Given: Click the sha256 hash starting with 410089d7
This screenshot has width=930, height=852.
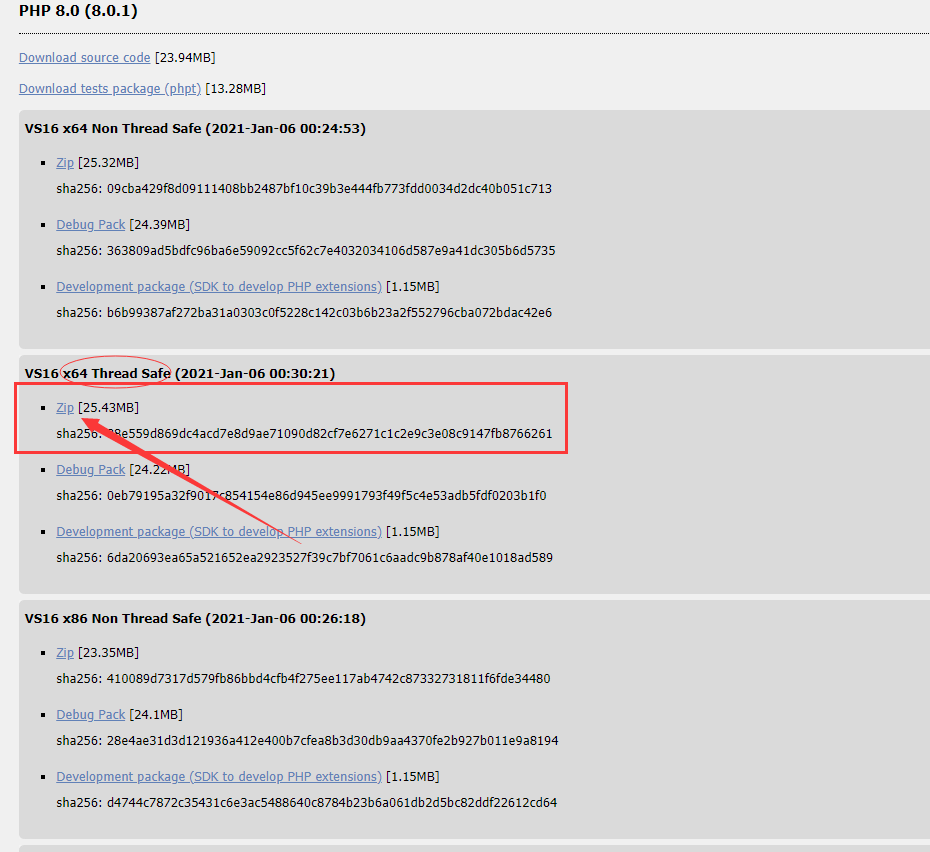Looking at the screenshot, I should 329,679.
